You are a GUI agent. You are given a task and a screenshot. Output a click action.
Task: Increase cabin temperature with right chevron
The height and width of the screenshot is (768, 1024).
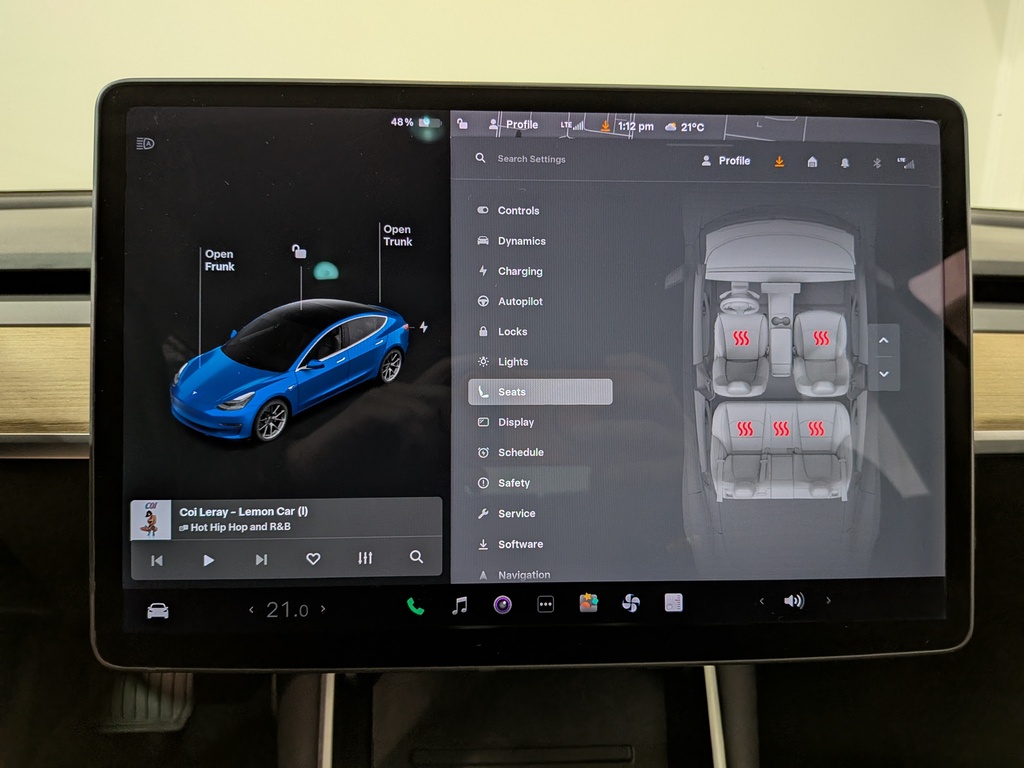323,609
